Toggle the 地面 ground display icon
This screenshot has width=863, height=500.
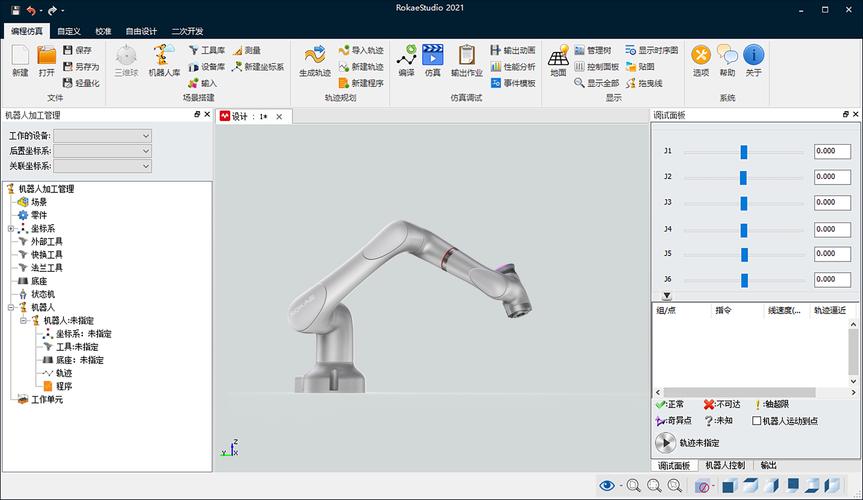point(558,61)
